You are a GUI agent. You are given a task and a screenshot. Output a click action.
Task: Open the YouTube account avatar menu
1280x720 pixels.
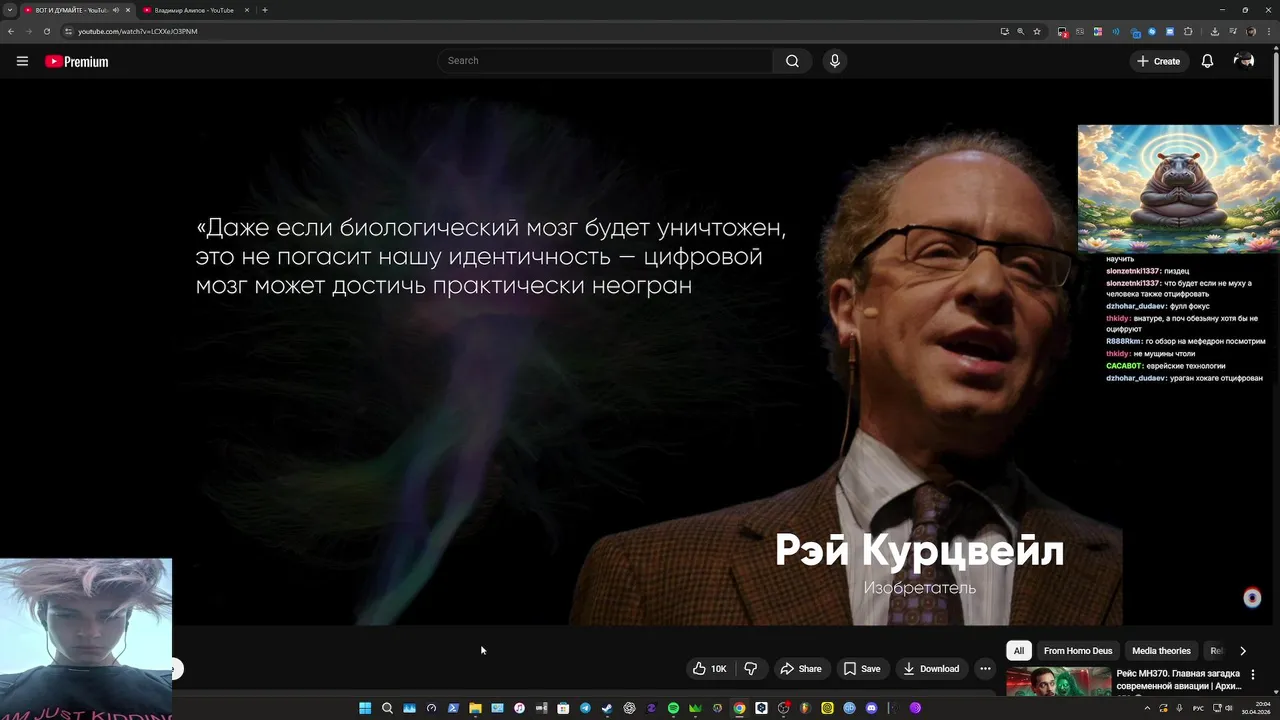tap(1244, 61)
